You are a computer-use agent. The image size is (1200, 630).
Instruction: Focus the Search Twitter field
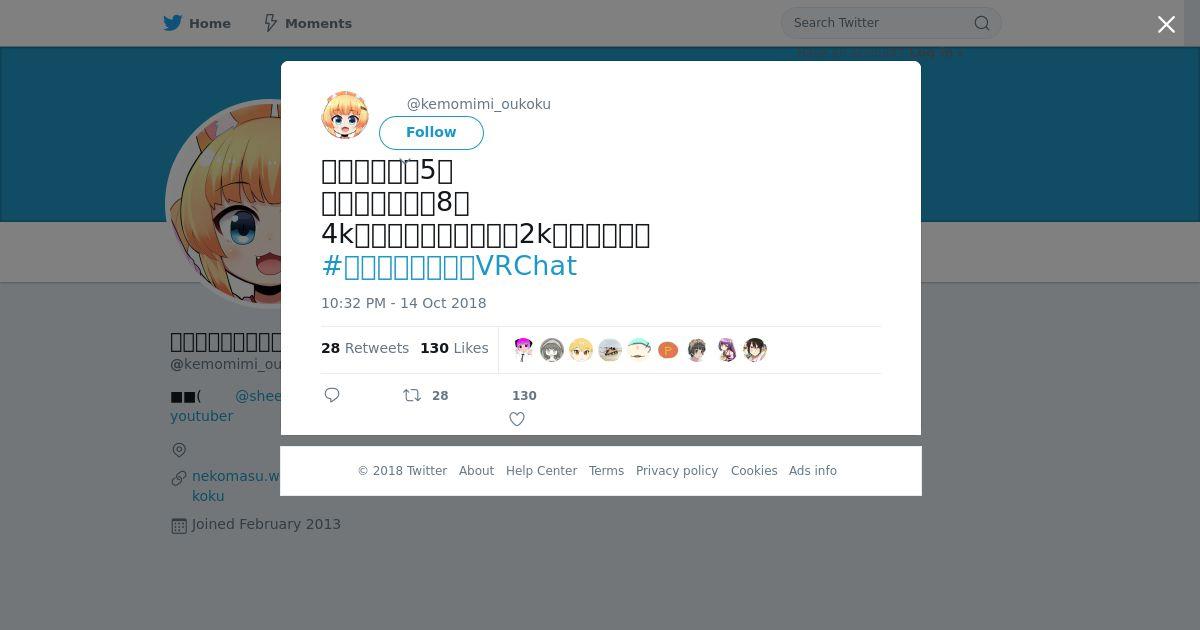(880, 23)
